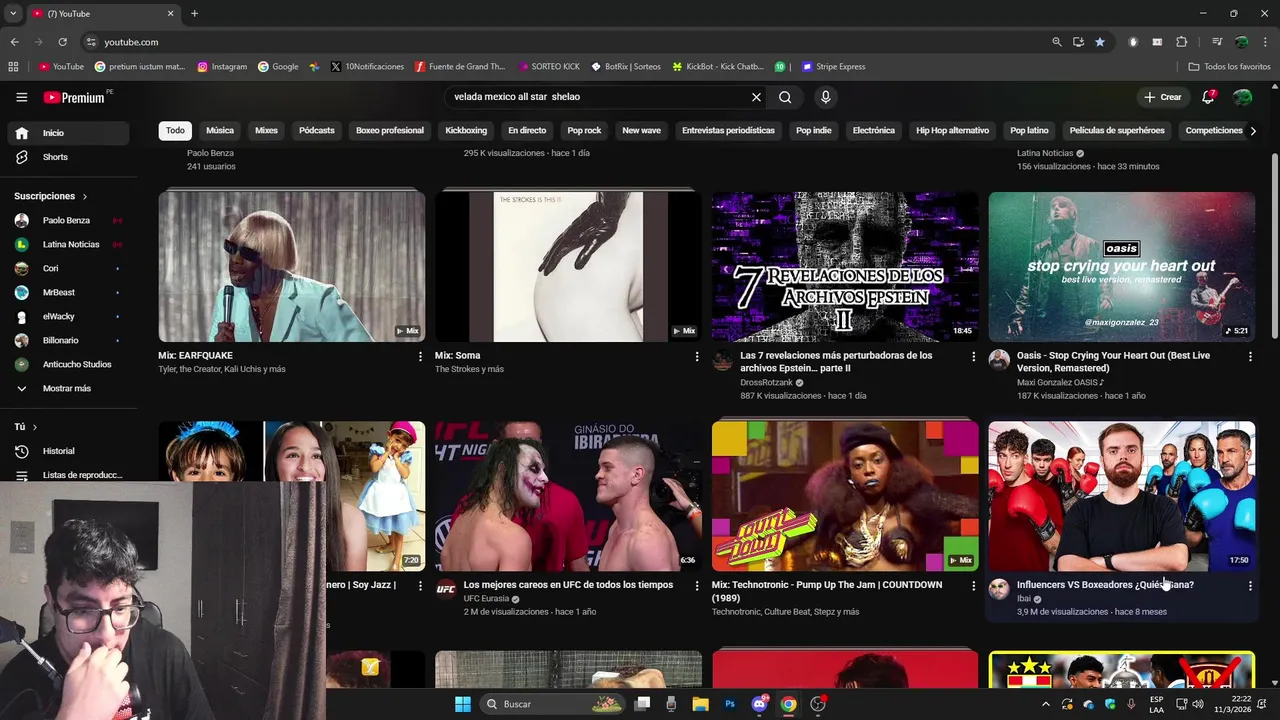Expand Mostrar más subscriptions

[68, 388]
